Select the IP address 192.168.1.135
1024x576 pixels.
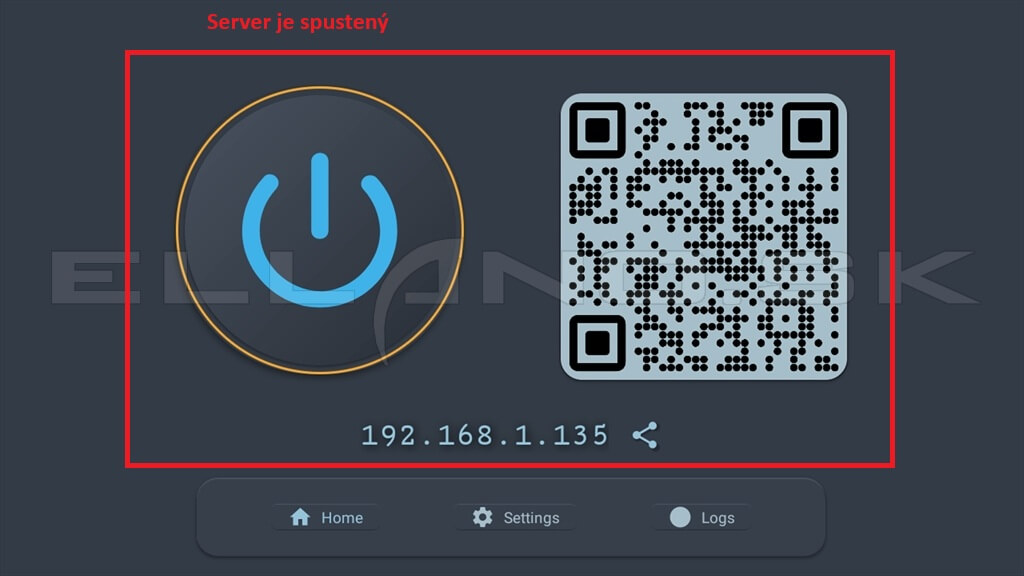pyautogui.click(x=485, y=435)
